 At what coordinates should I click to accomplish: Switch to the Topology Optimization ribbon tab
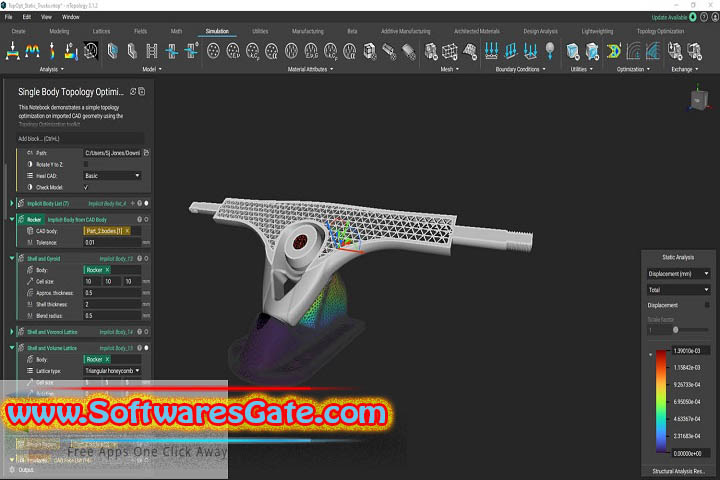point(660,31)
